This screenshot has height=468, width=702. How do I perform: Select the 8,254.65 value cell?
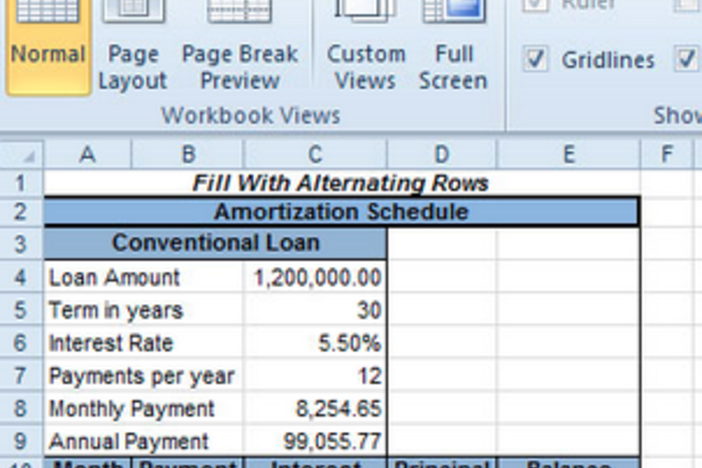(x=315, y=408)
